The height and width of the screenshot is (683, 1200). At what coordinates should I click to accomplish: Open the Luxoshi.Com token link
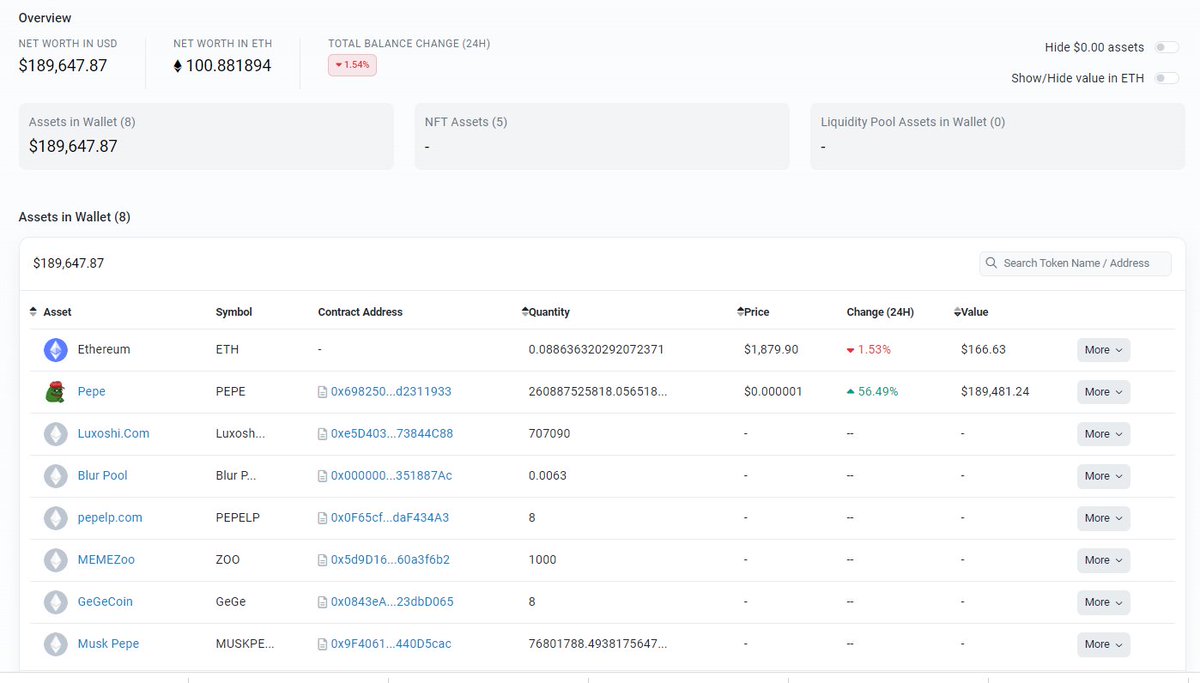(x=114, y=434)
